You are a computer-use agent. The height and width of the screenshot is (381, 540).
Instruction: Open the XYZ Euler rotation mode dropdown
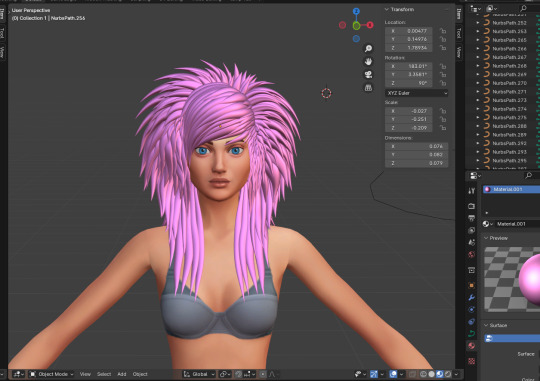pos(416,93)
